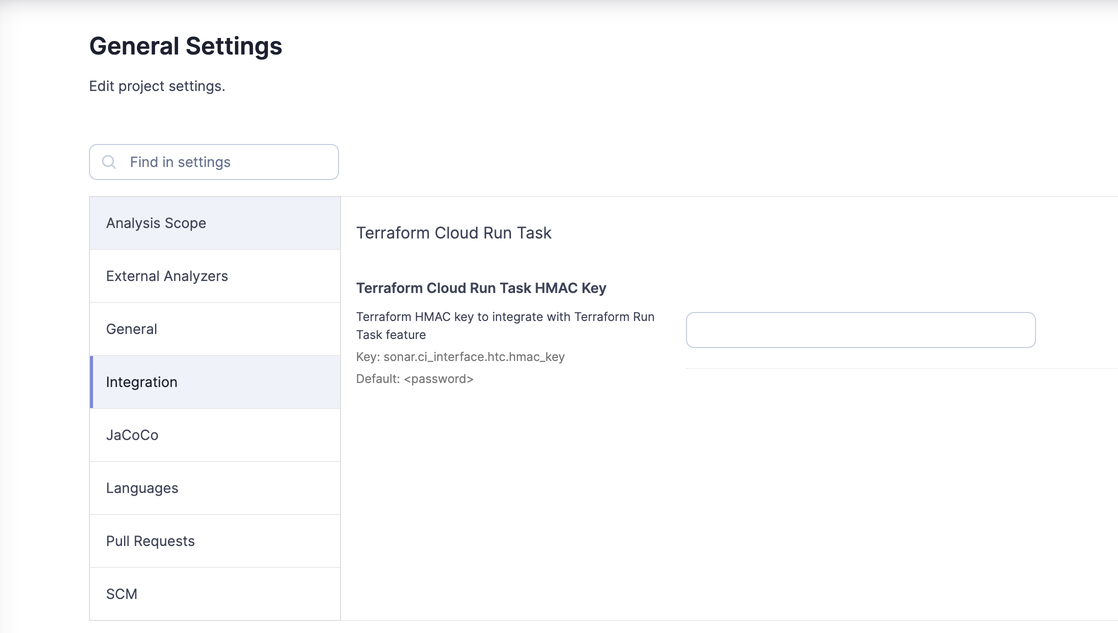Click the Terraform Cloud Run Task HMAC Key label
1118x633 pixels.
(480, 287)
